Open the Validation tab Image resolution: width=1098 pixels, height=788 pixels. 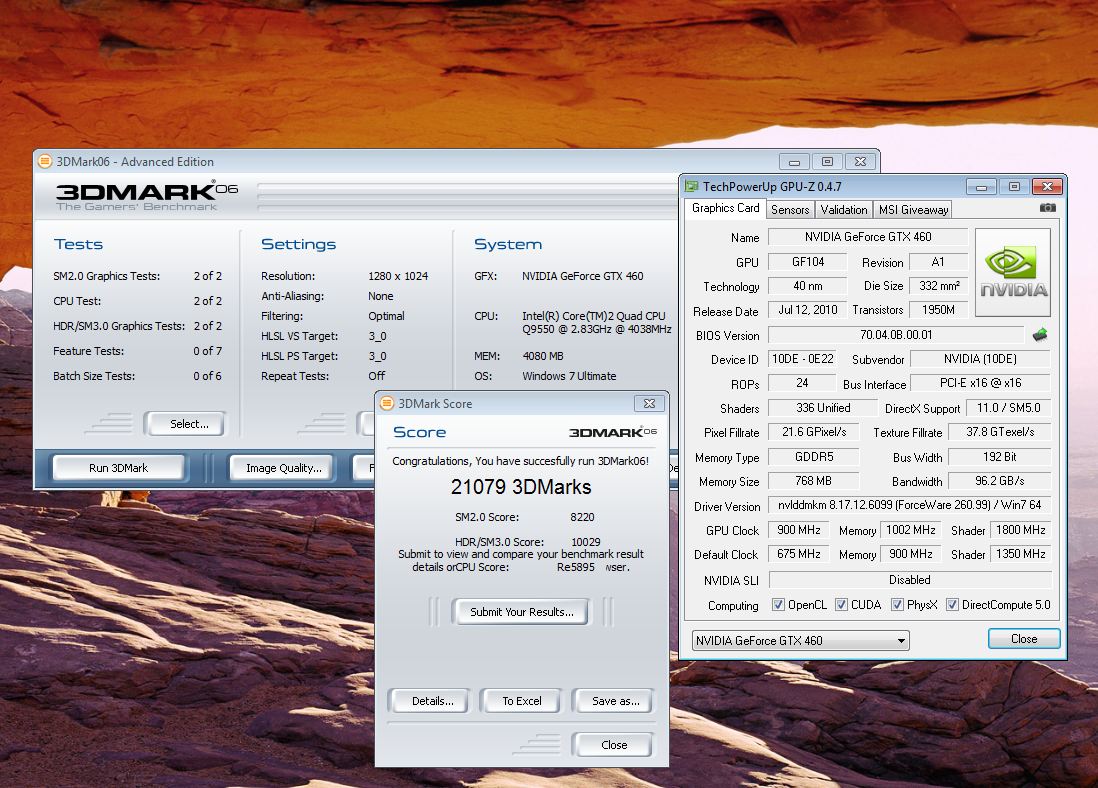coord(844,209)
